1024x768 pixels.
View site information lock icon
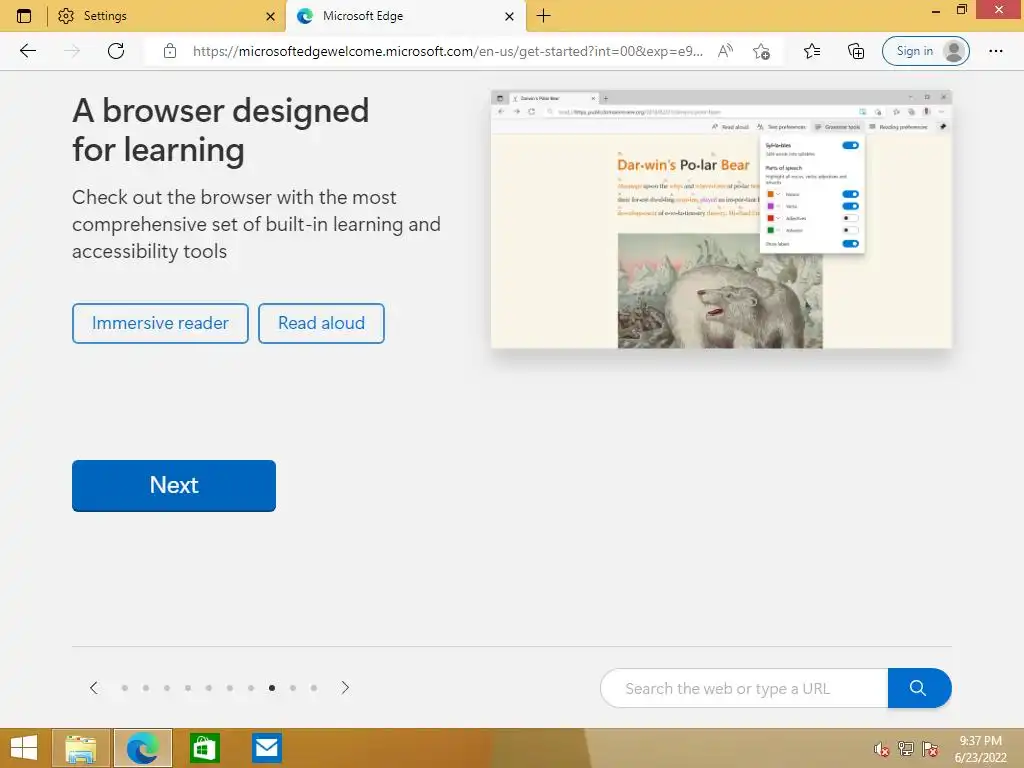coord(170,51)
